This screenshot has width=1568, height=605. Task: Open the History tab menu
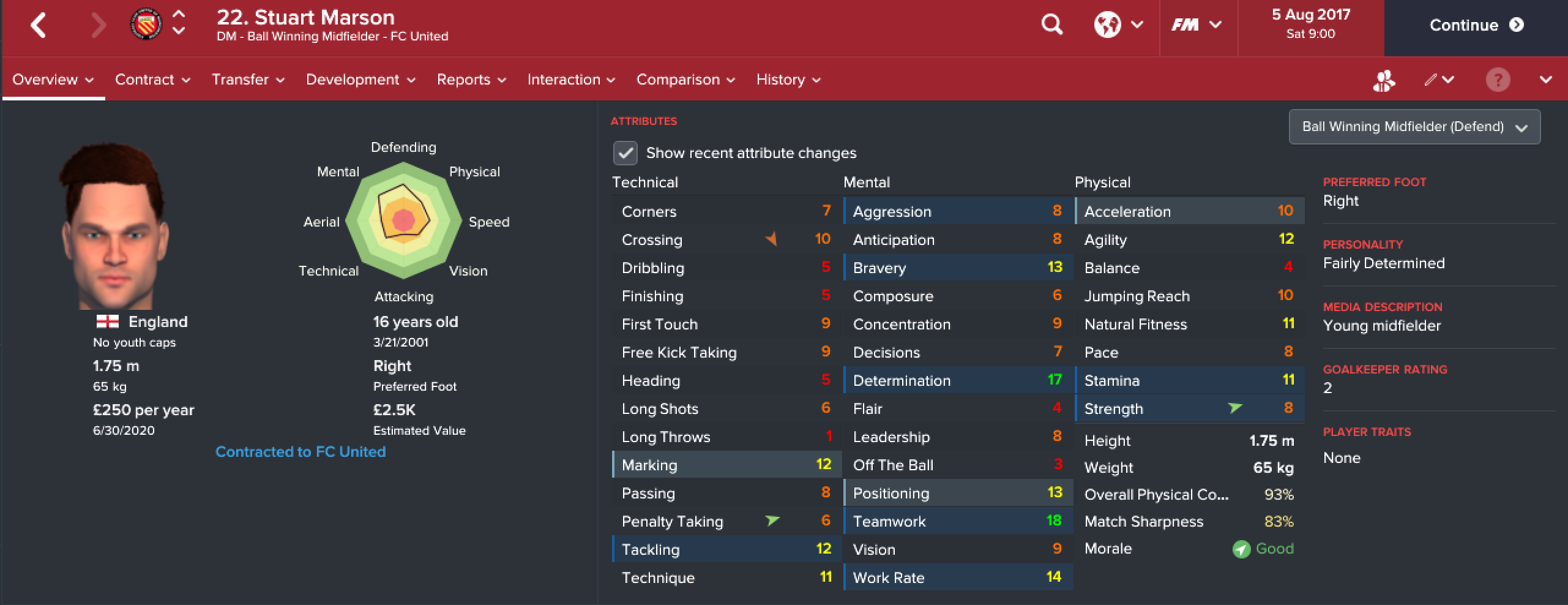click(x=788, y=80)
